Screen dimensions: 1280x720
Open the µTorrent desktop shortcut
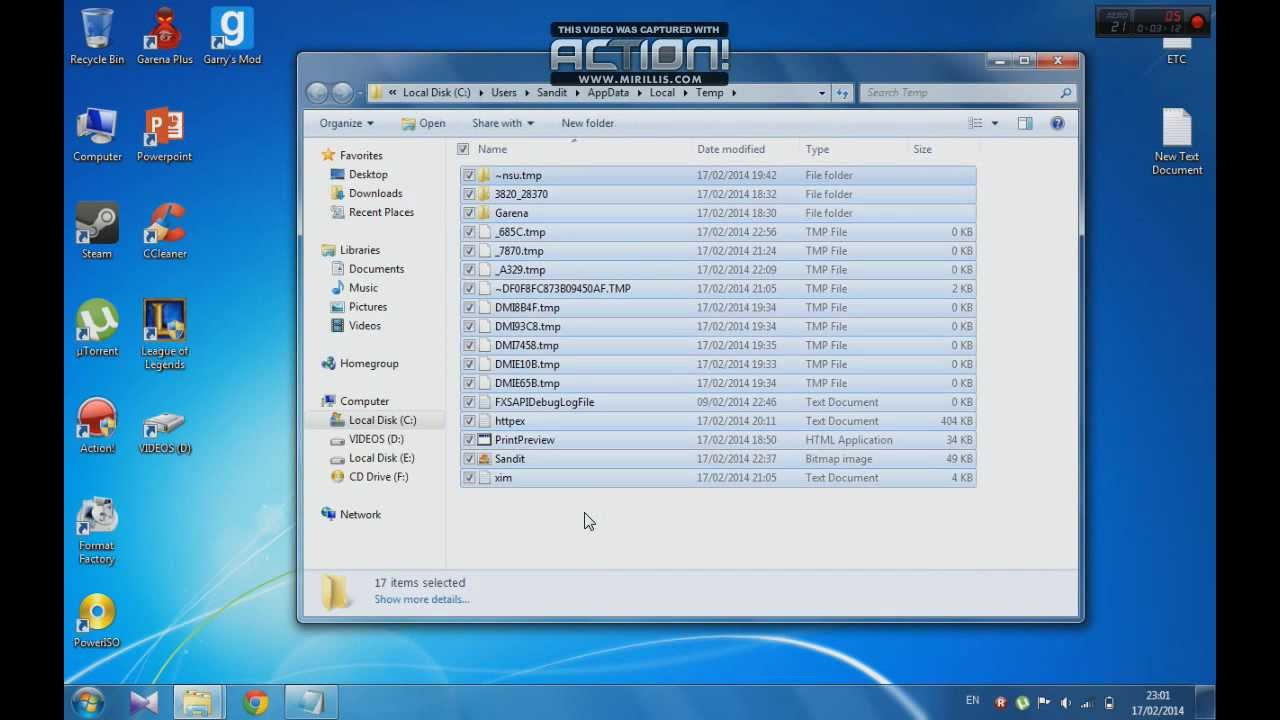coord(97,328)
